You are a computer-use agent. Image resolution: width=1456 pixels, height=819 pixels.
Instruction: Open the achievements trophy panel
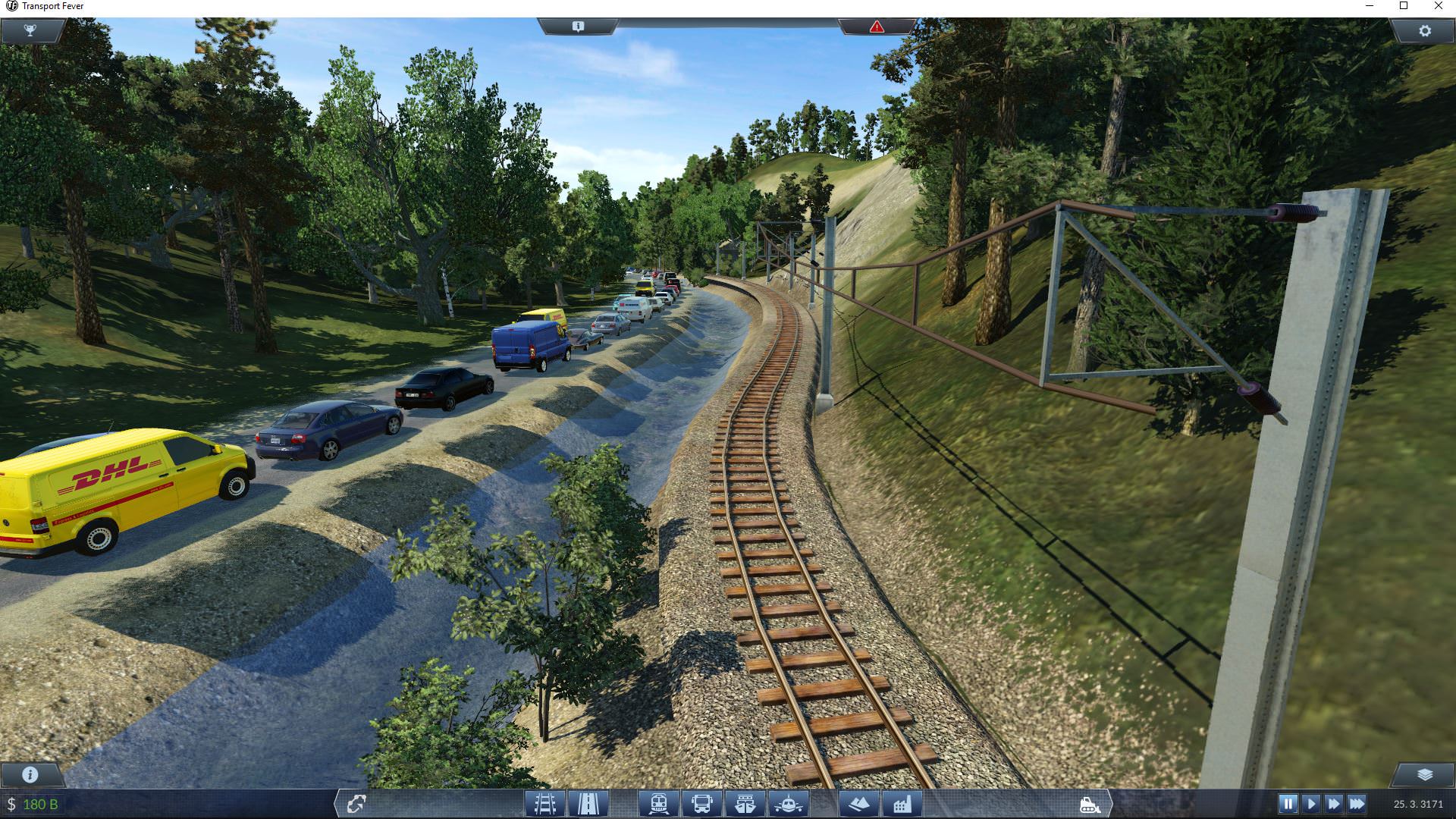(x=30, y=30)
